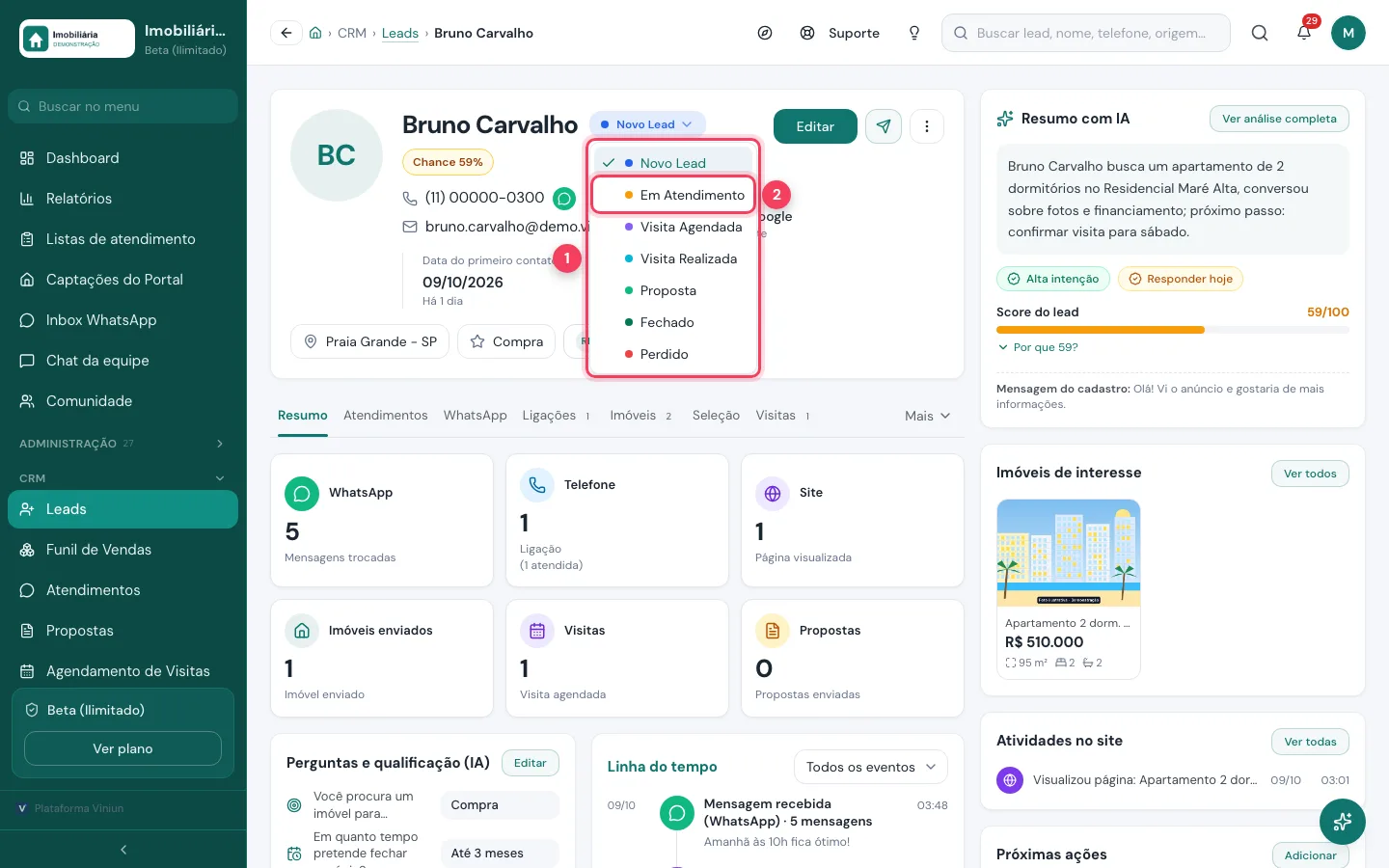Switch to the Atendimentos tab
This screenshot has height=868, width=1389.
(386, 416)
